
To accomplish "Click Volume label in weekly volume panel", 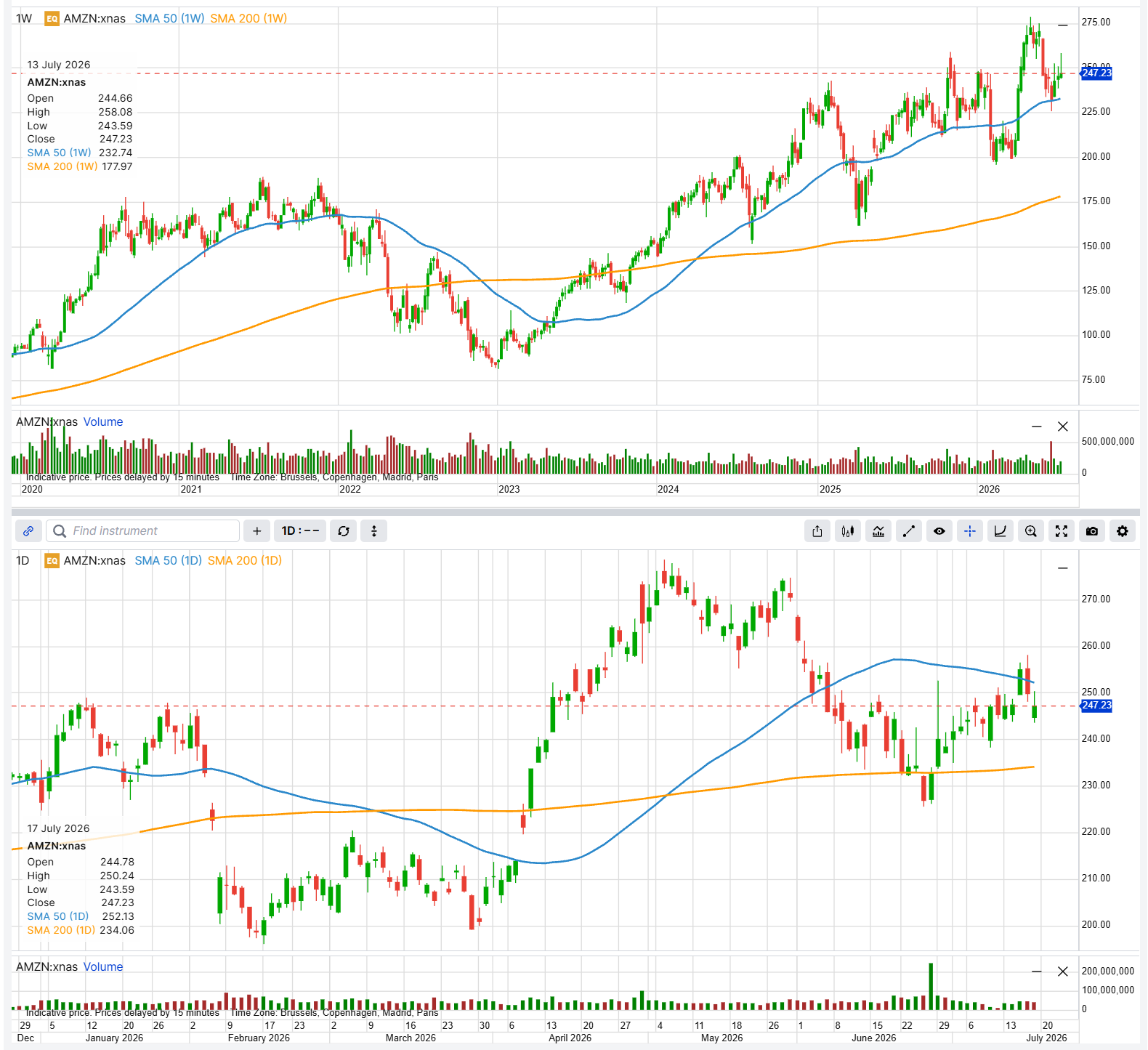I will tap(103, 422).
